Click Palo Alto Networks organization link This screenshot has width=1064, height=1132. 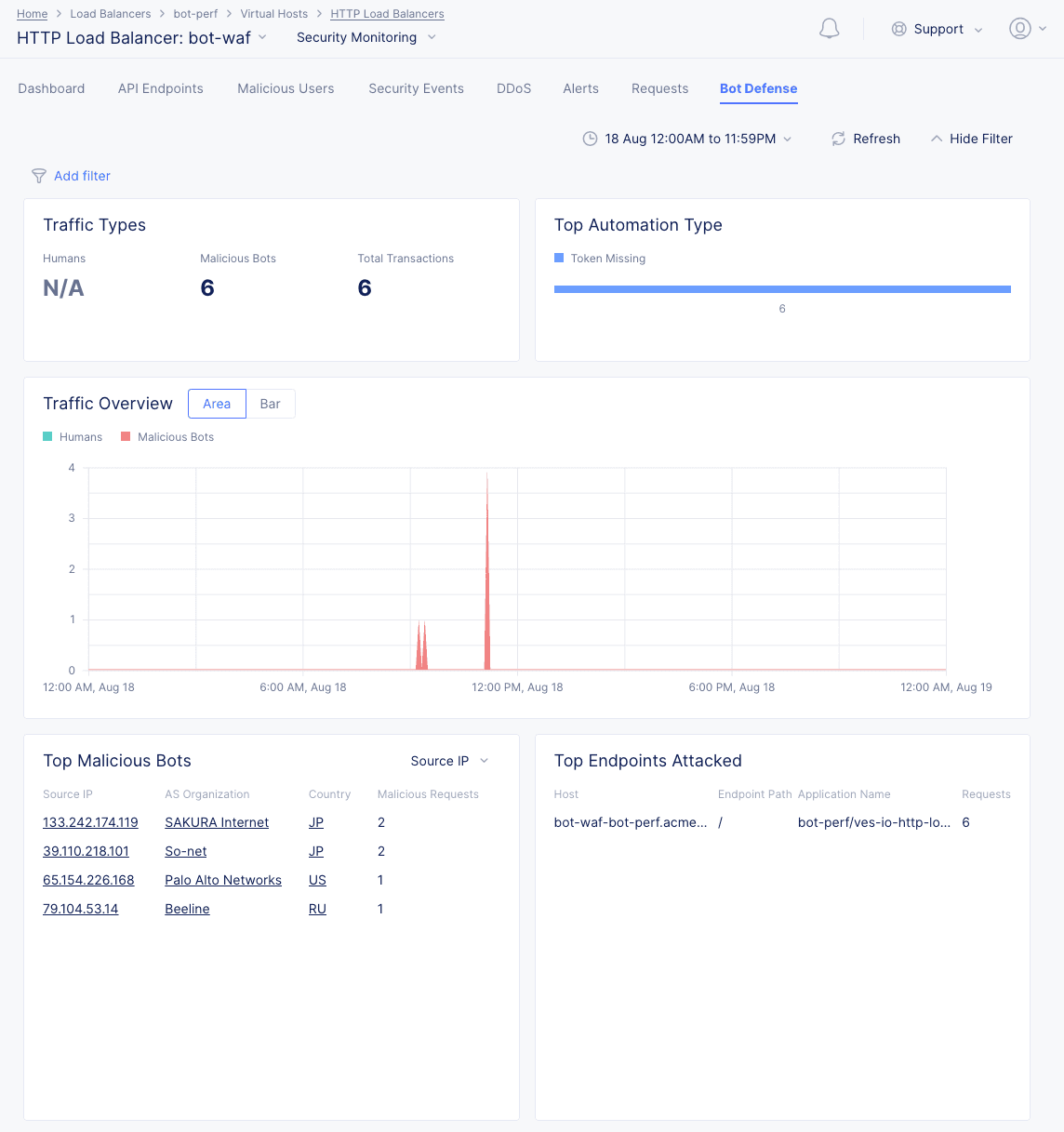click(223, 880)
